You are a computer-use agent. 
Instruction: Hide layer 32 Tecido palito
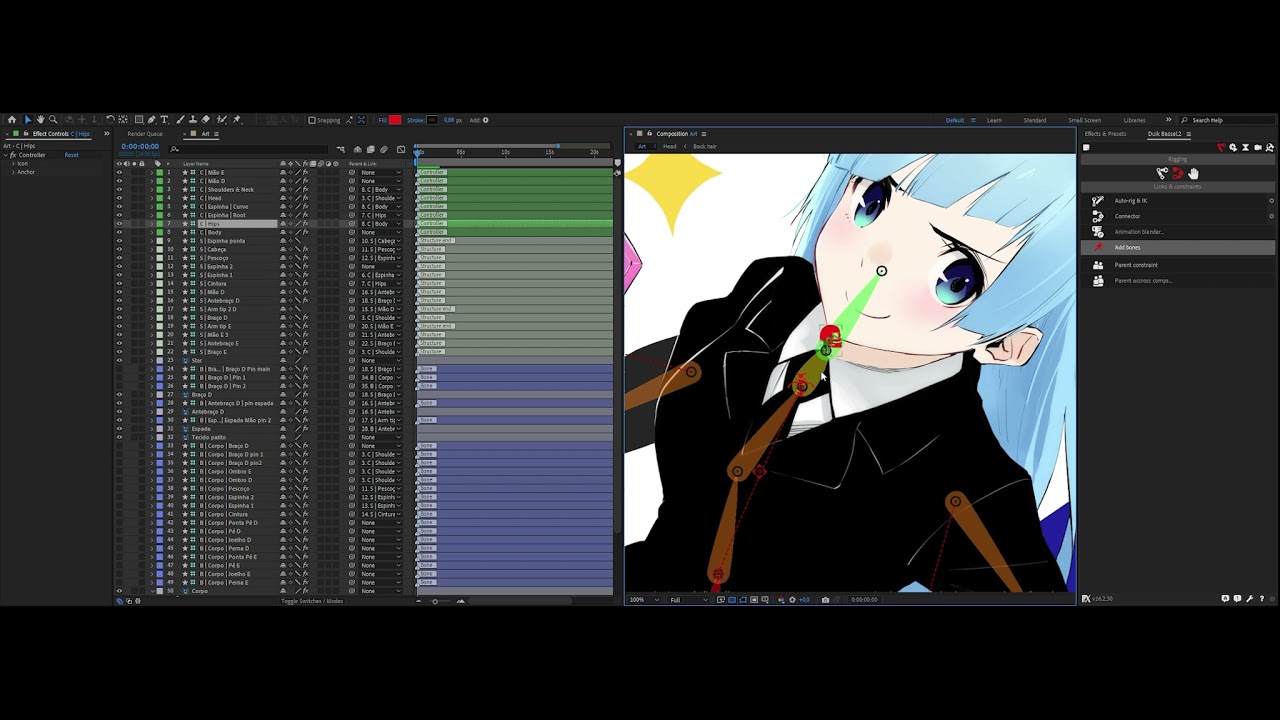(119, 437)
